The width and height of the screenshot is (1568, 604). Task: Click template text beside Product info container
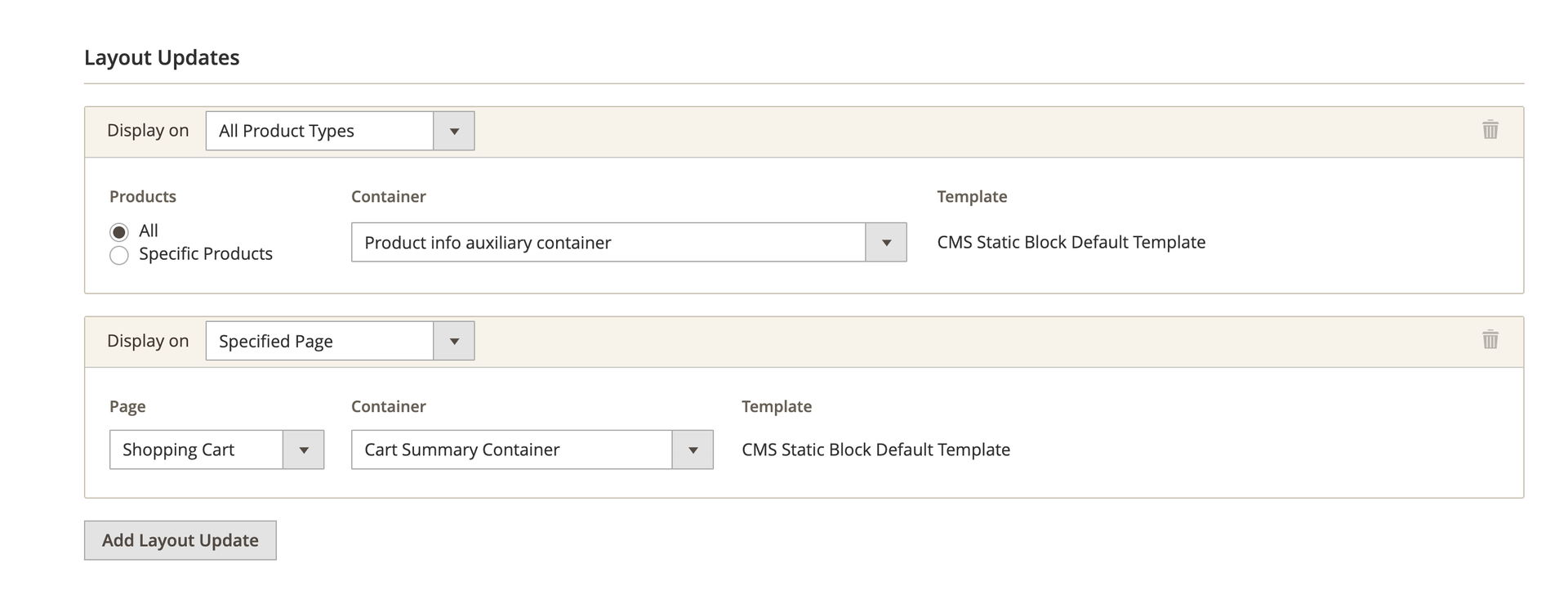click(x=1071, y=243)
